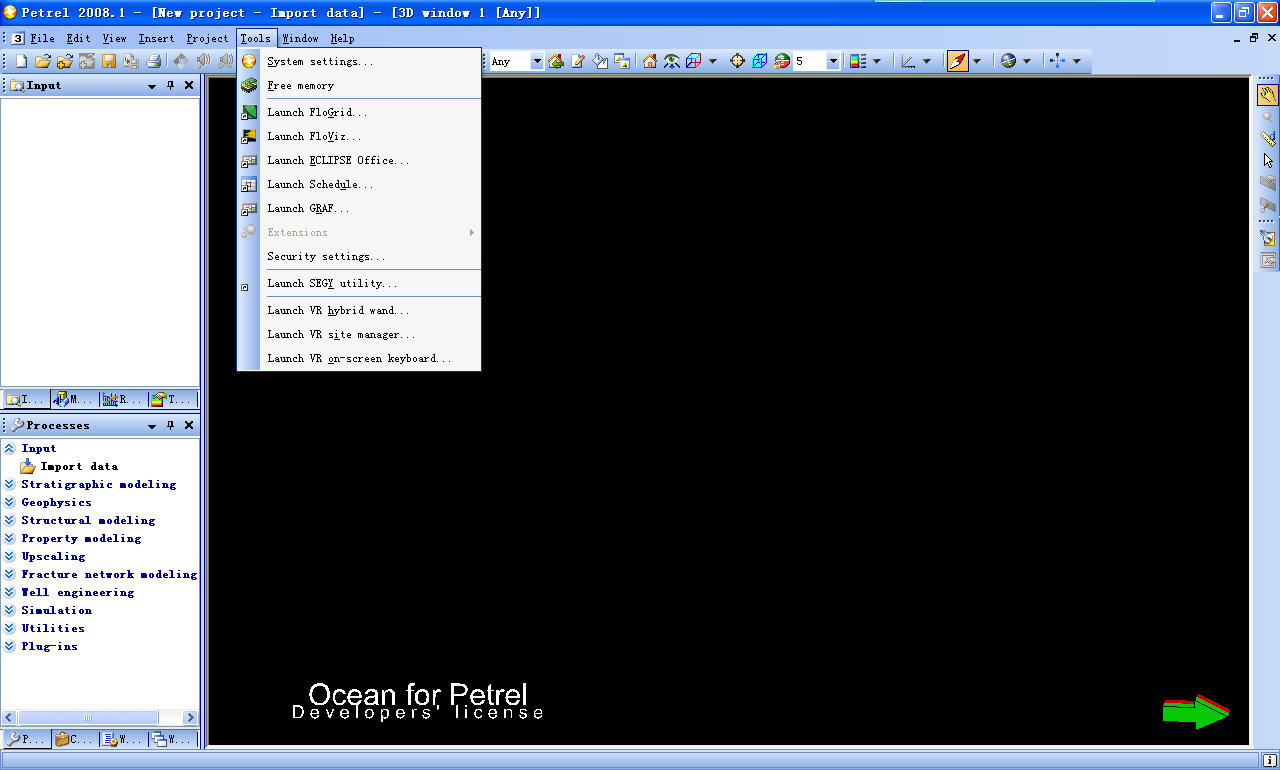Close the Processes panel

click(x=189, y=426)
